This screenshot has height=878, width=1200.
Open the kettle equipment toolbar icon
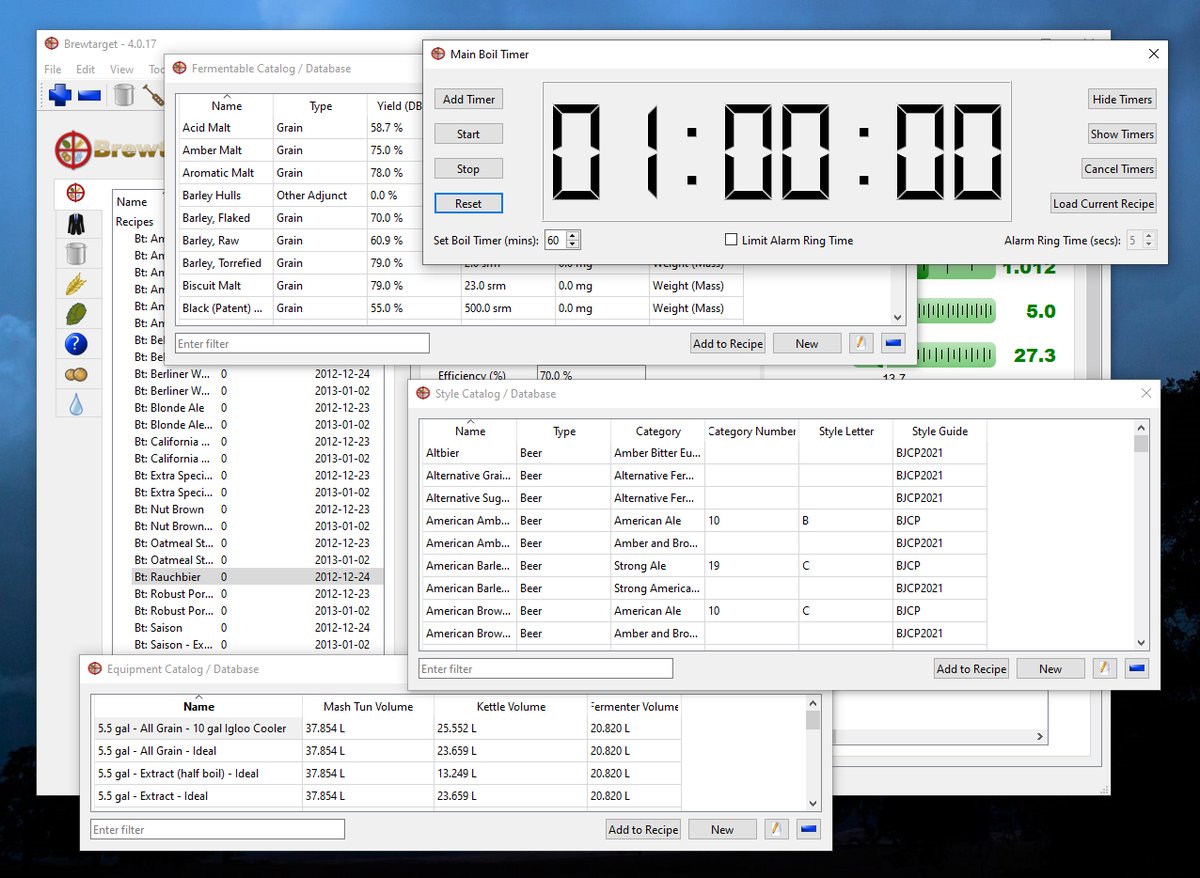pos(124,95)
